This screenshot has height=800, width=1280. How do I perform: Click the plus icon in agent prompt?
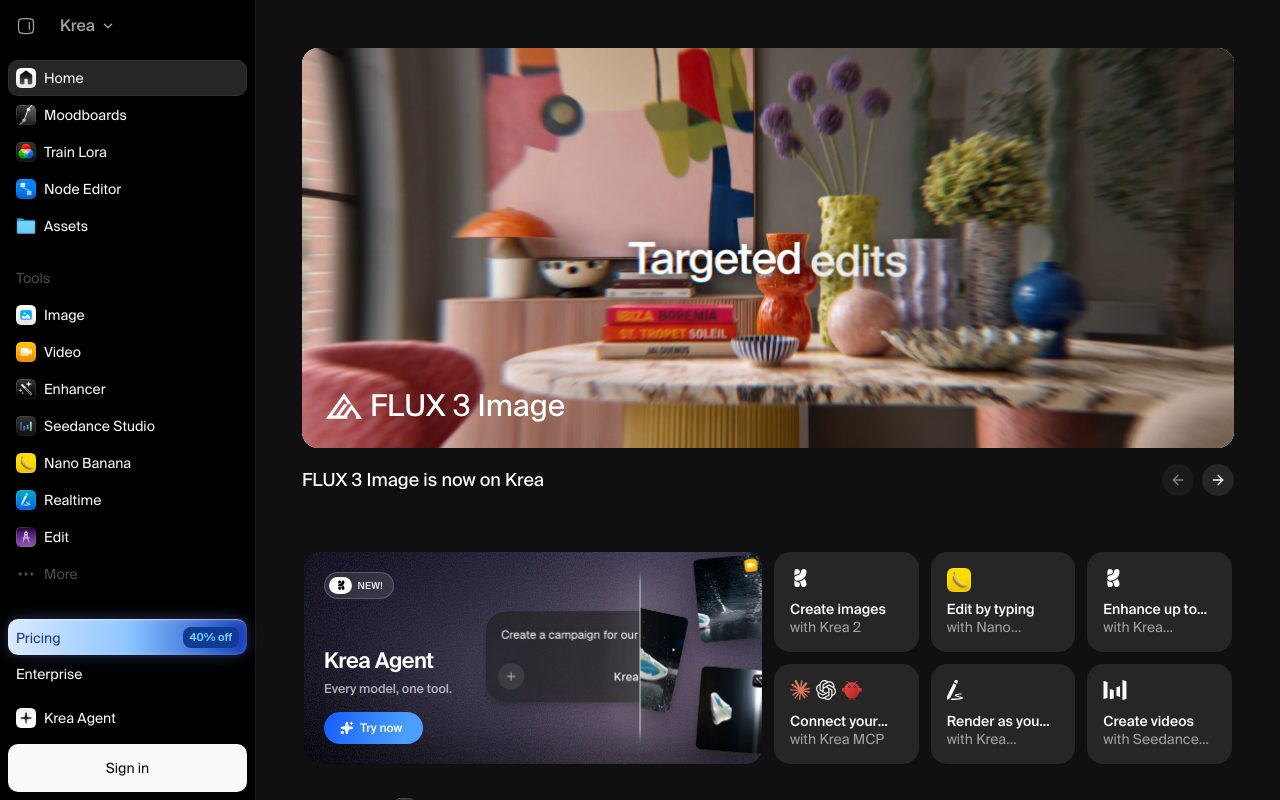[x=511, y=677]
